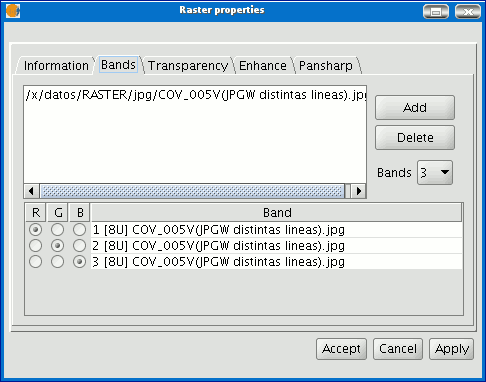Viewport: 486px width, 382px height.
Task: Open the Bands count dropdown
Action: coord(435,172)
